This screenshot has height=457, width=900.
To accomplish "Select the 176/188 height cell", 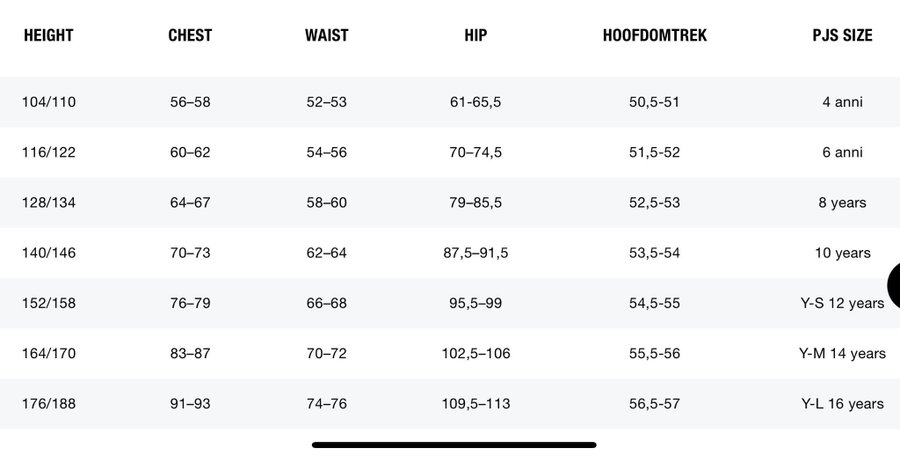I will coord(48,404).
